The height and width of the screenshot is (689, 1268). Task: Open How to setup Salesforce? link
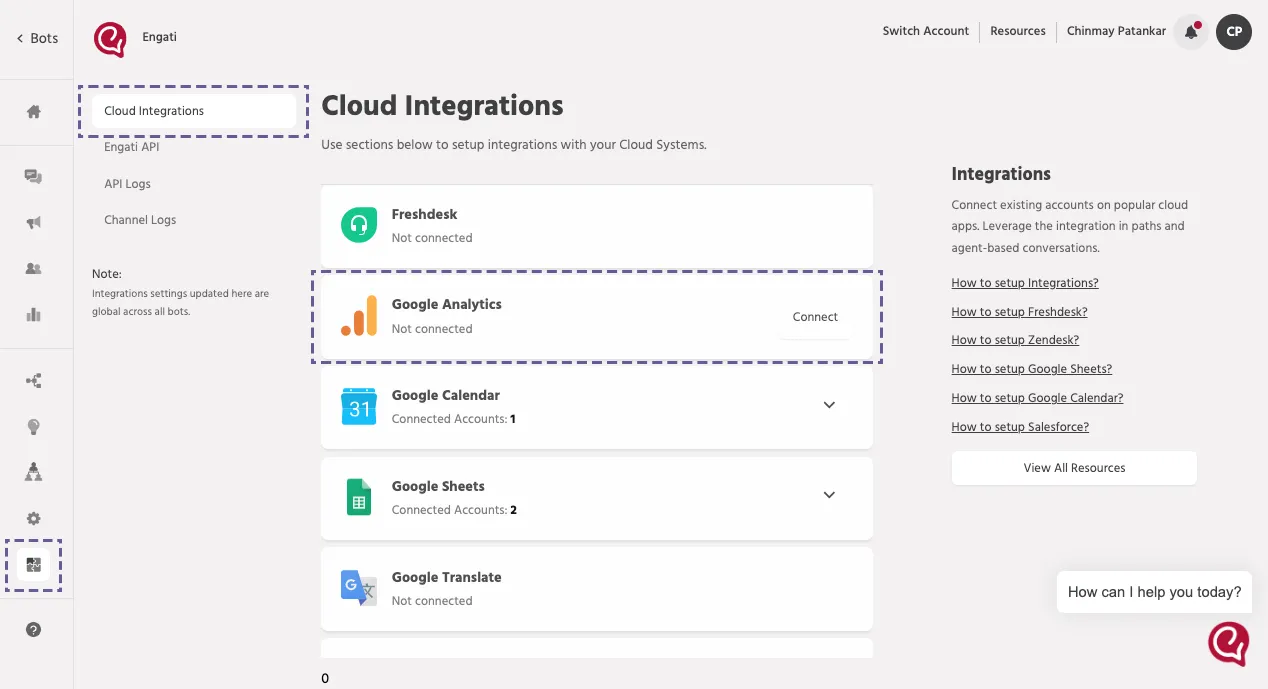click(x=1020, y=427)
